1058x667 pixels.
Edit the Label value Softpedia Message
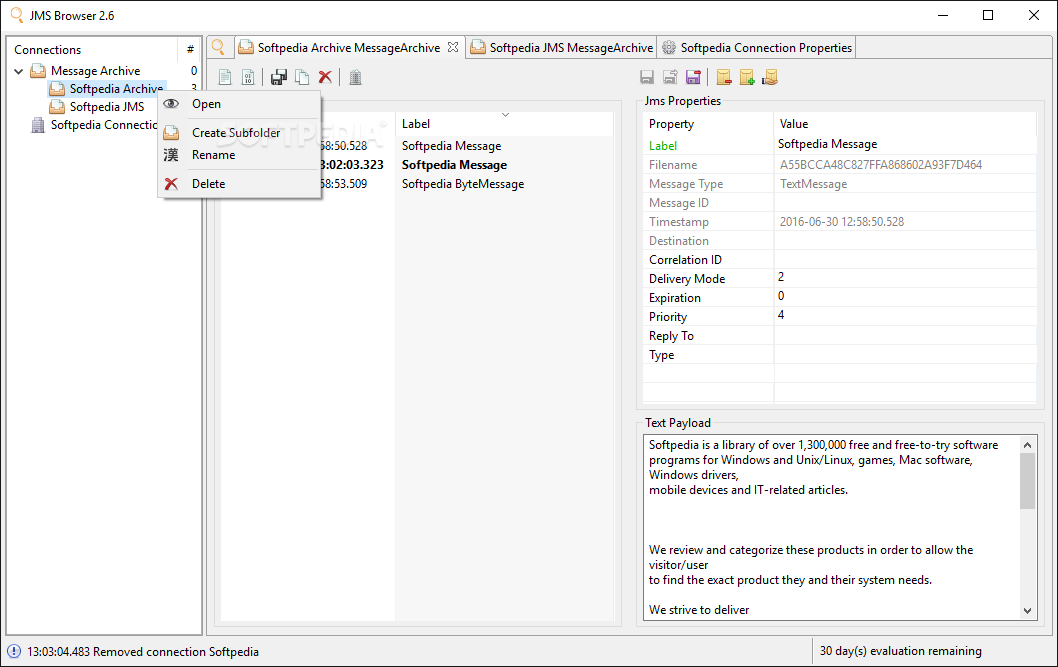(905, 144)
